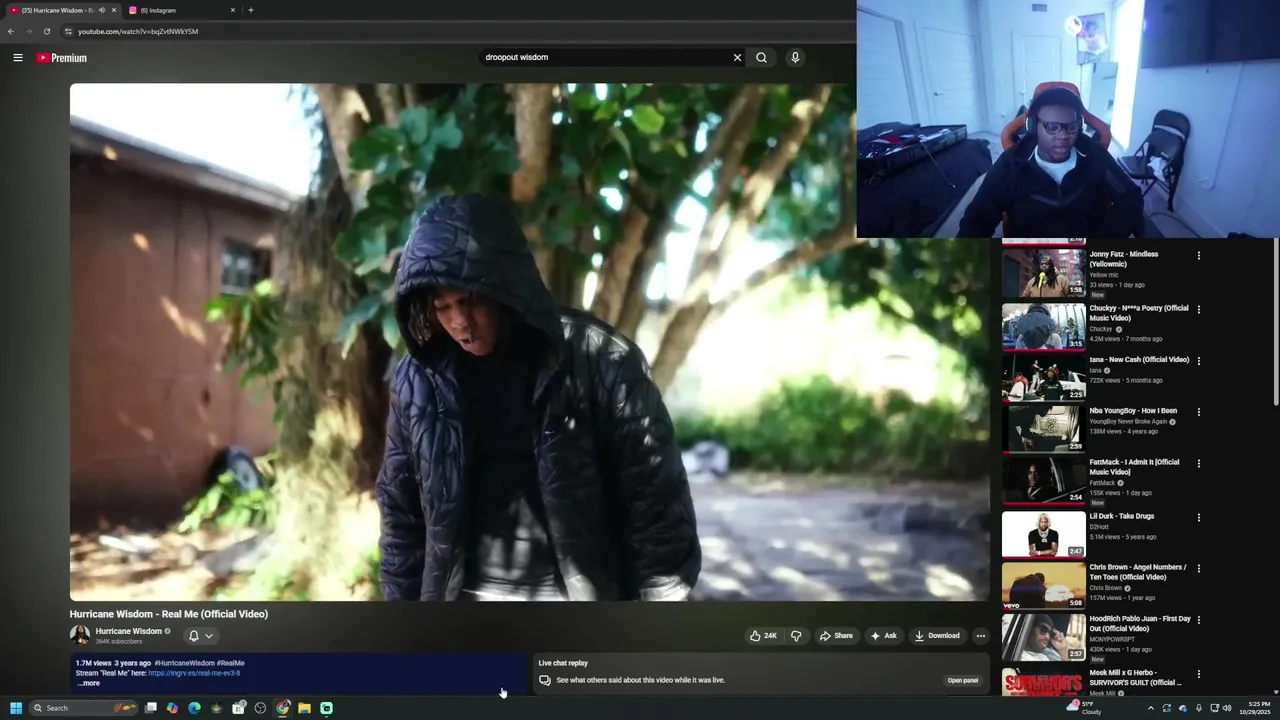This screenshot has height=720, width=1280.
Task: Open options menu for Chris Brown video
Action: pyautogui.click(x=1199, y=569)
